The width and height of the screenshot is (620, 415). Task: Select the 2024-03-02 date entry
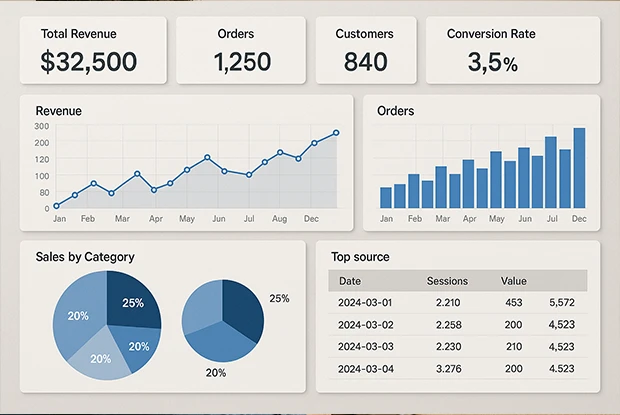point(366,325)
